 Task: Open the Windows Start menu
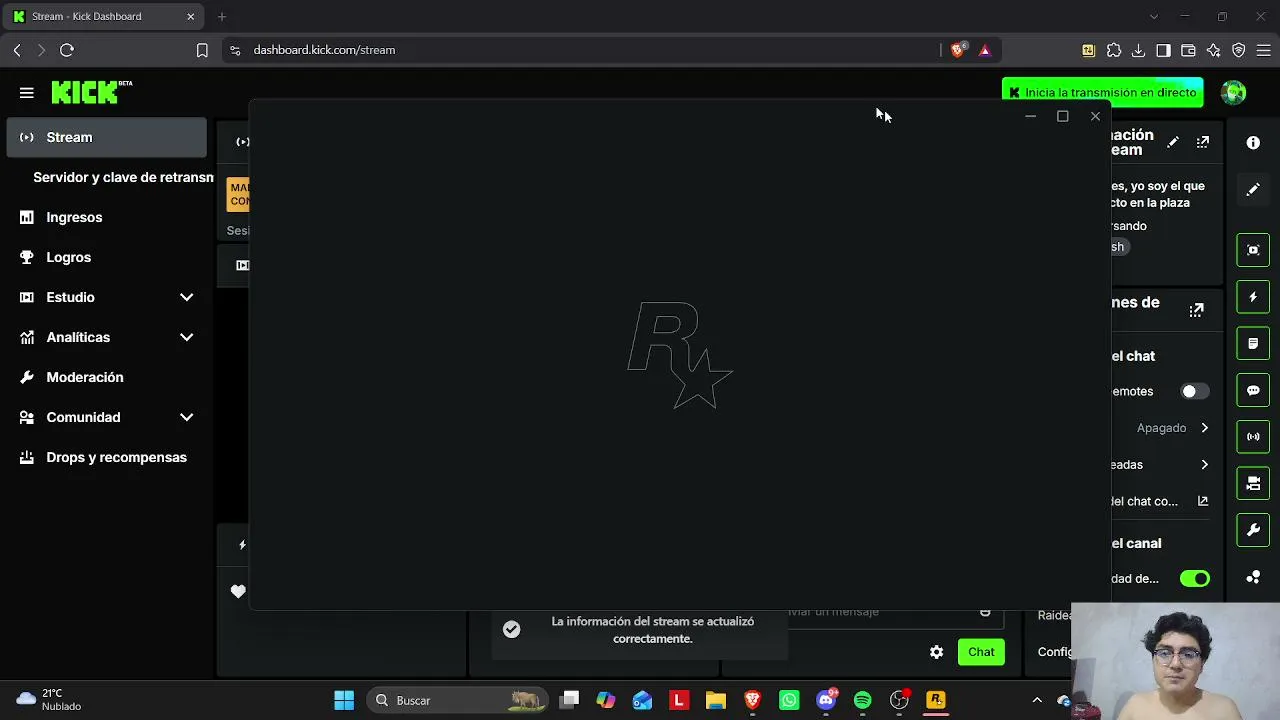344,700
